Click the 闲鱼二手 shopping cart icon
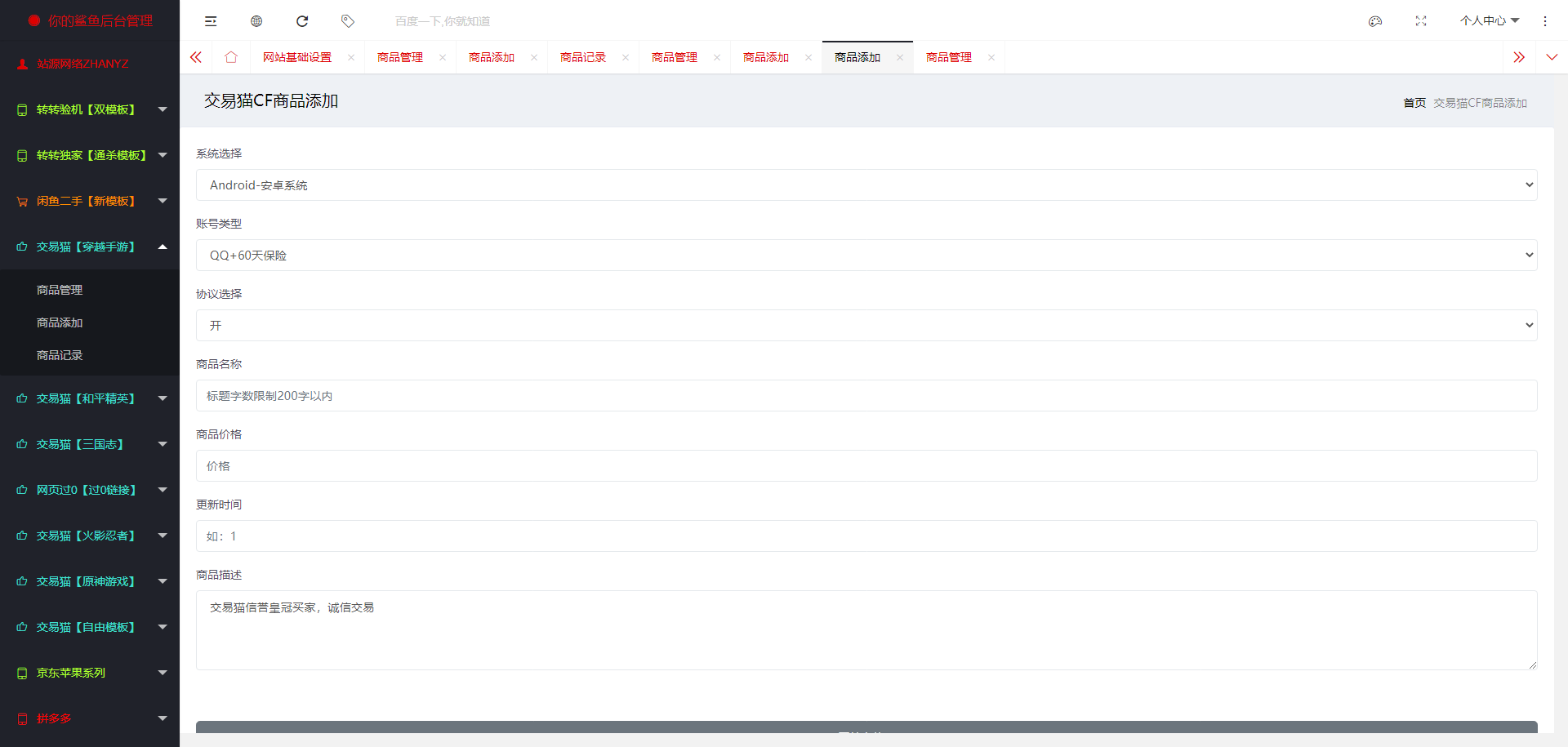 pyautogui.click(x=22, y=201)
